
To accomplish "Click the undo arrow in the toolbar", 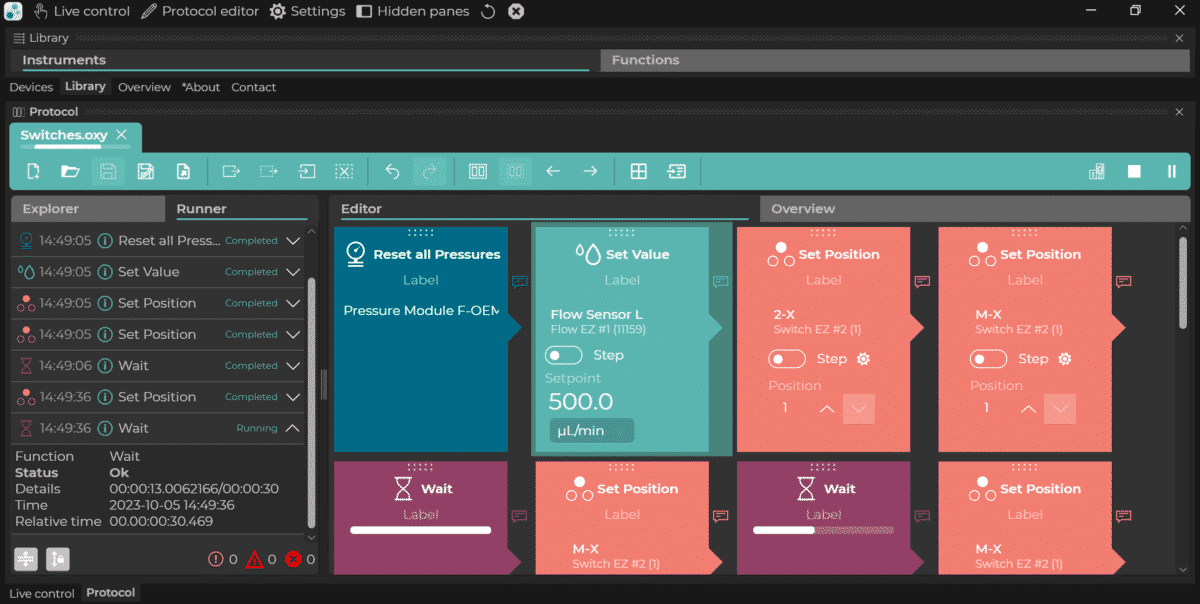I will pos(392,171).
